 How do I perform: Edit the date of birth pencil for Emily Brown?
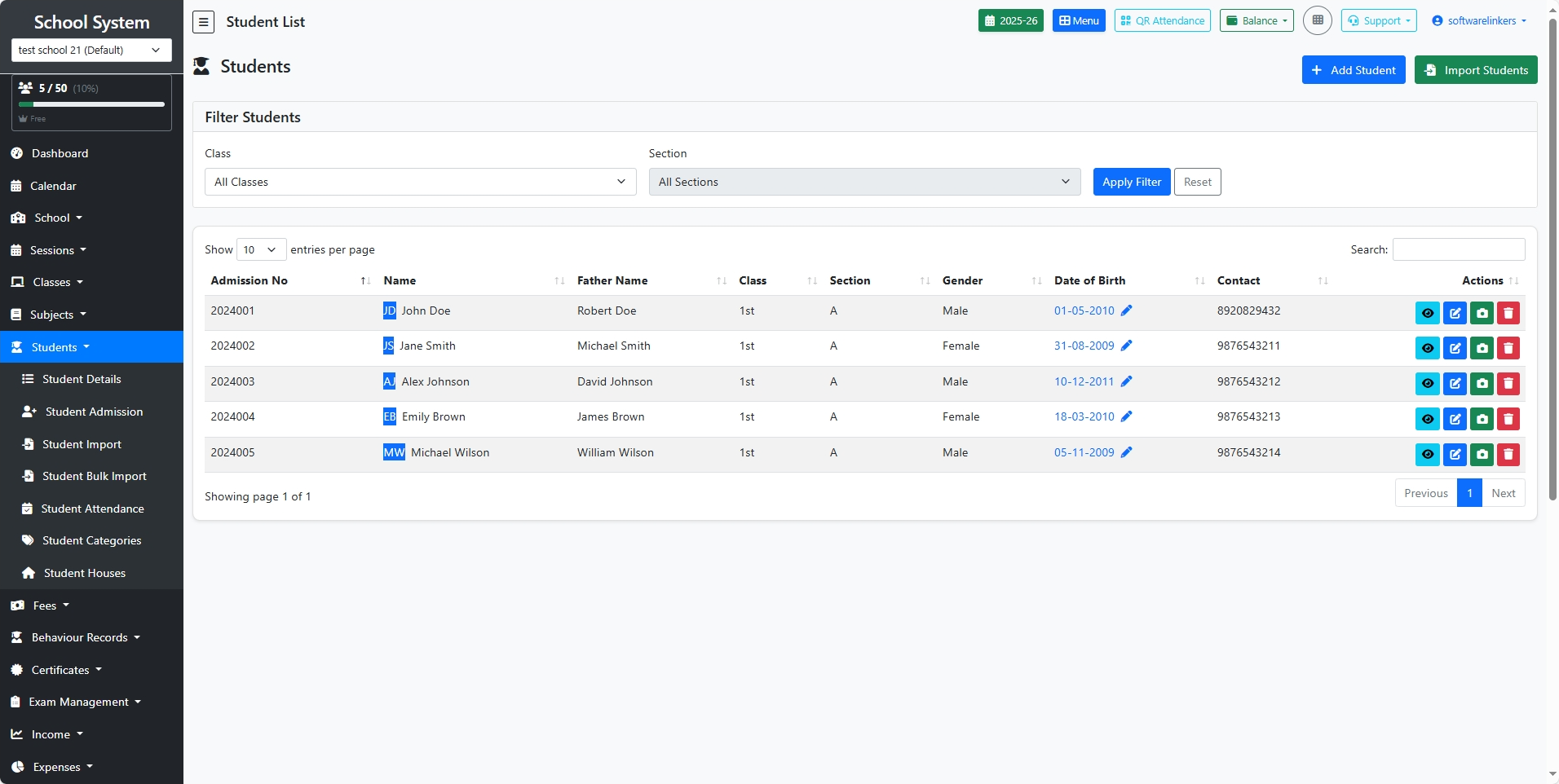point(1126,416)
